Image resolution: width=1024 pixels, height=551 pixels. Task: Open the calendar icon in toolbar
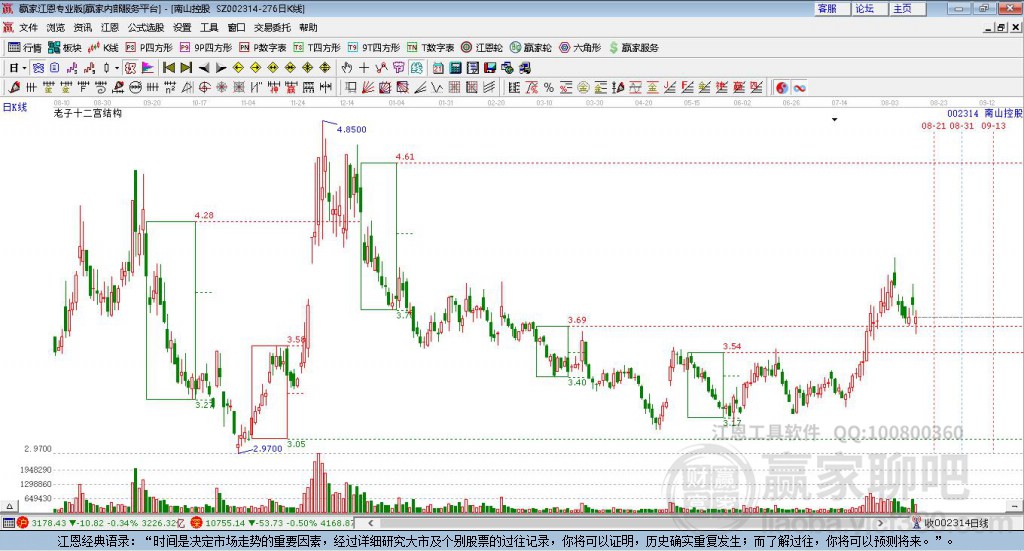(x=438, y=68)
